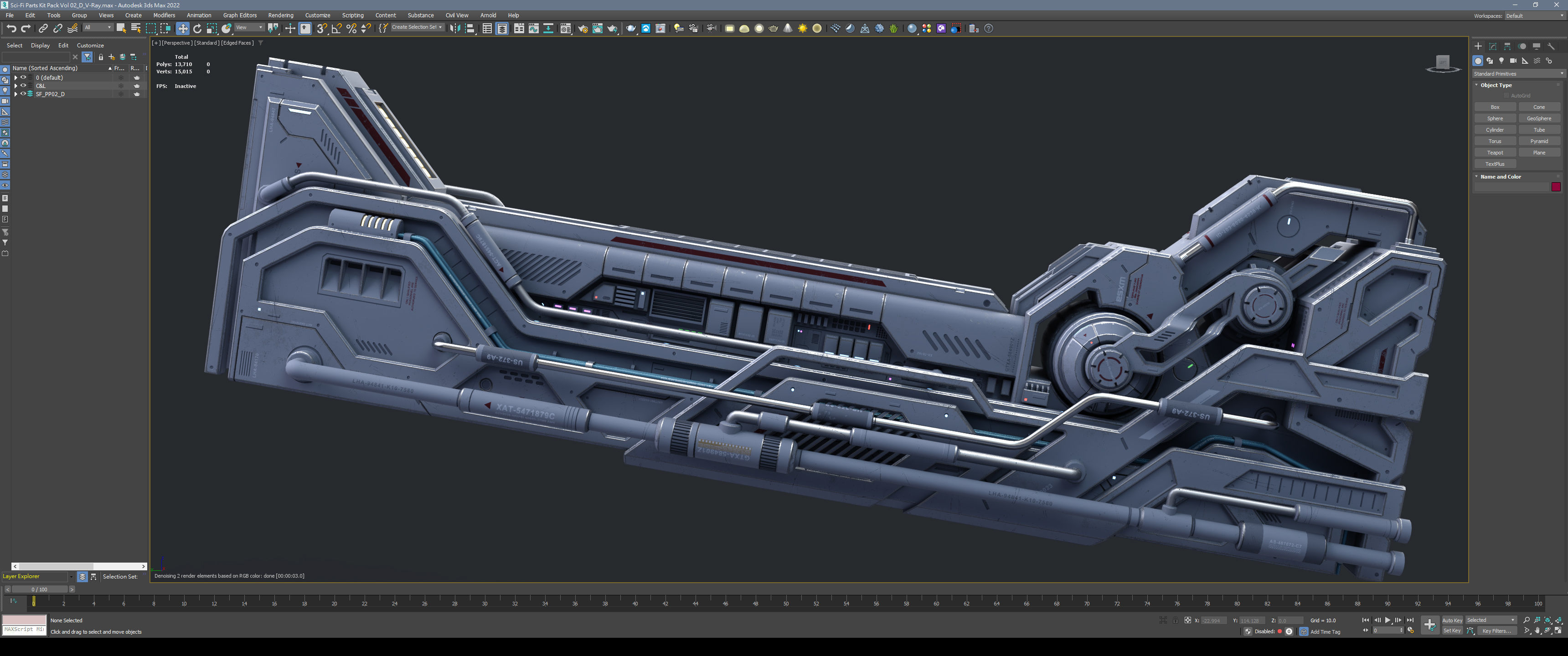This screenshot has height=656, width=1568.
Task: Select the Rotate tool in toolbar
Action: point(197,29)
